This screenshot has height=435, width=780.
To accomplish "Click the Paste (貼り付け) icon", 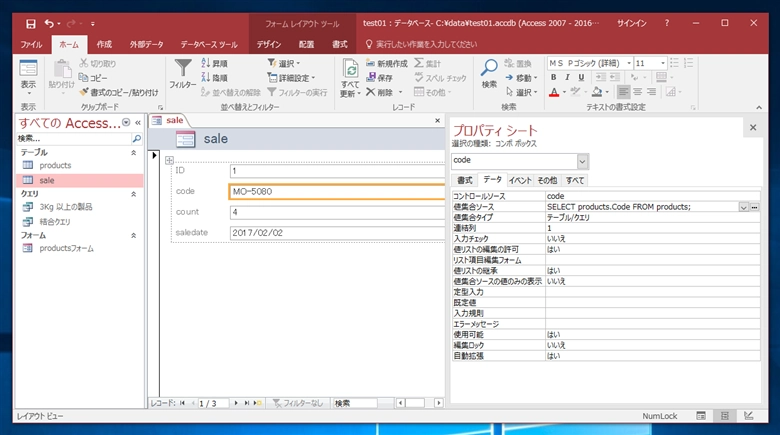I will (x=62, y=69).
